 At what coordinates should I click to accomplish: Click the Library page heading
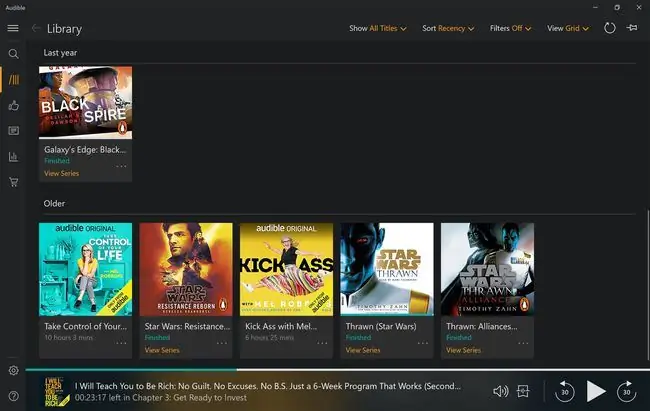point(64,29)
